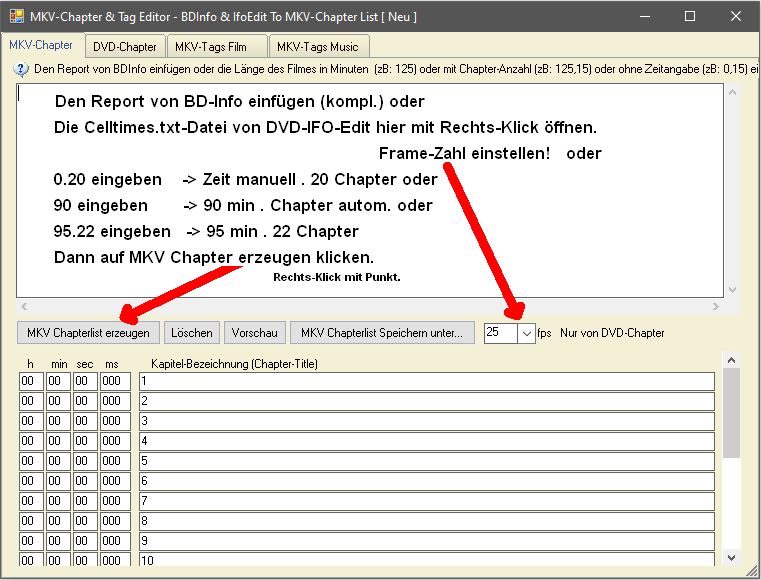
Task: Click chapter title field for chapter 3
Action: point(427,421)
